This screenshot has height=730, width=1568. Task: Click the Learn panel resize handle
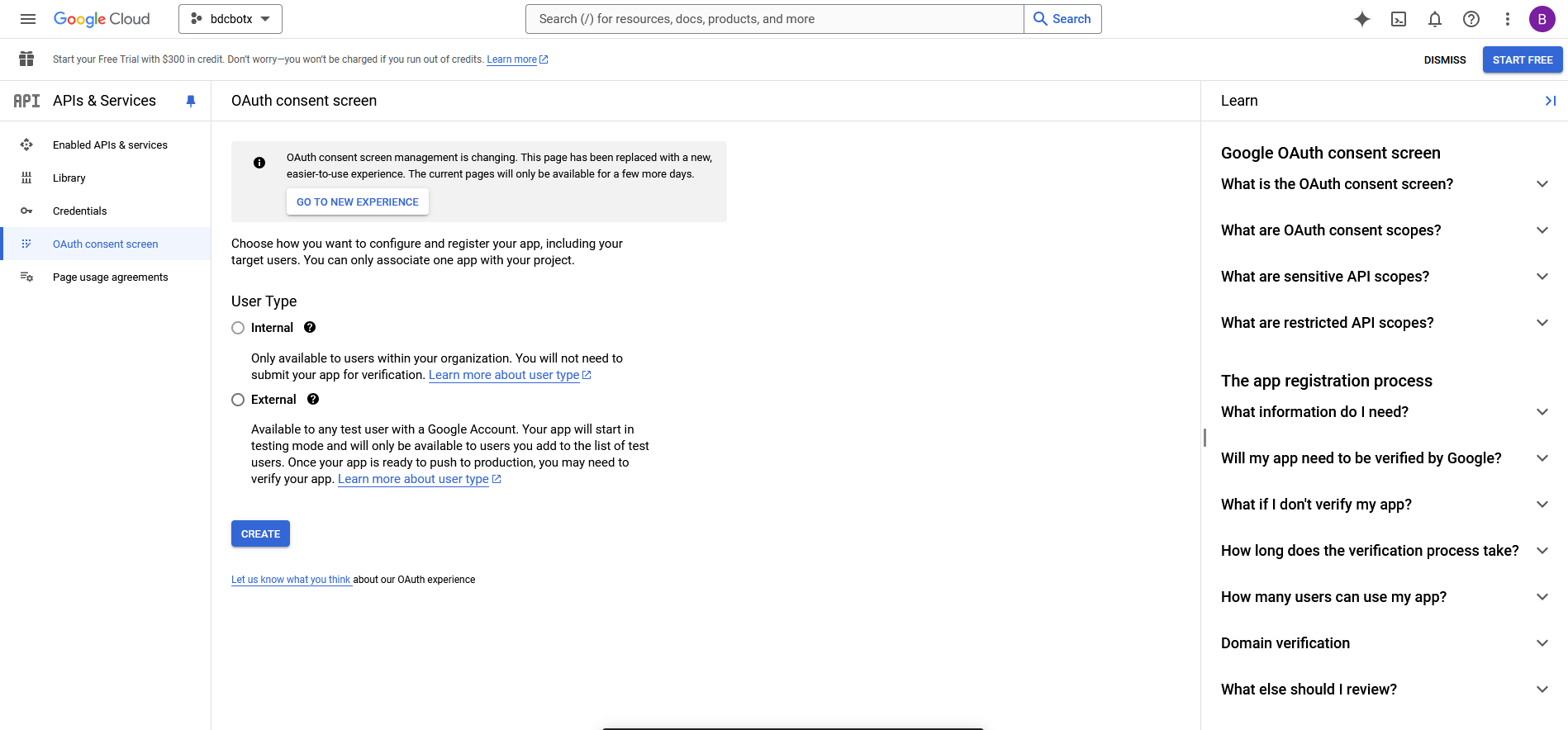click(x=1205, y=438)
